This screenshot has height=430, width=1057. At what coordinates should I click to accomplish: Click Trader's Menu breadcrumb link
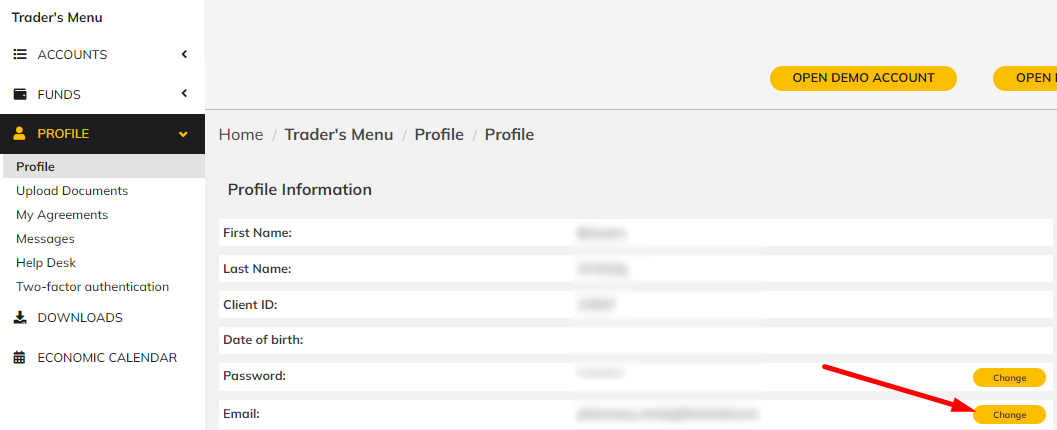[338, 135]
